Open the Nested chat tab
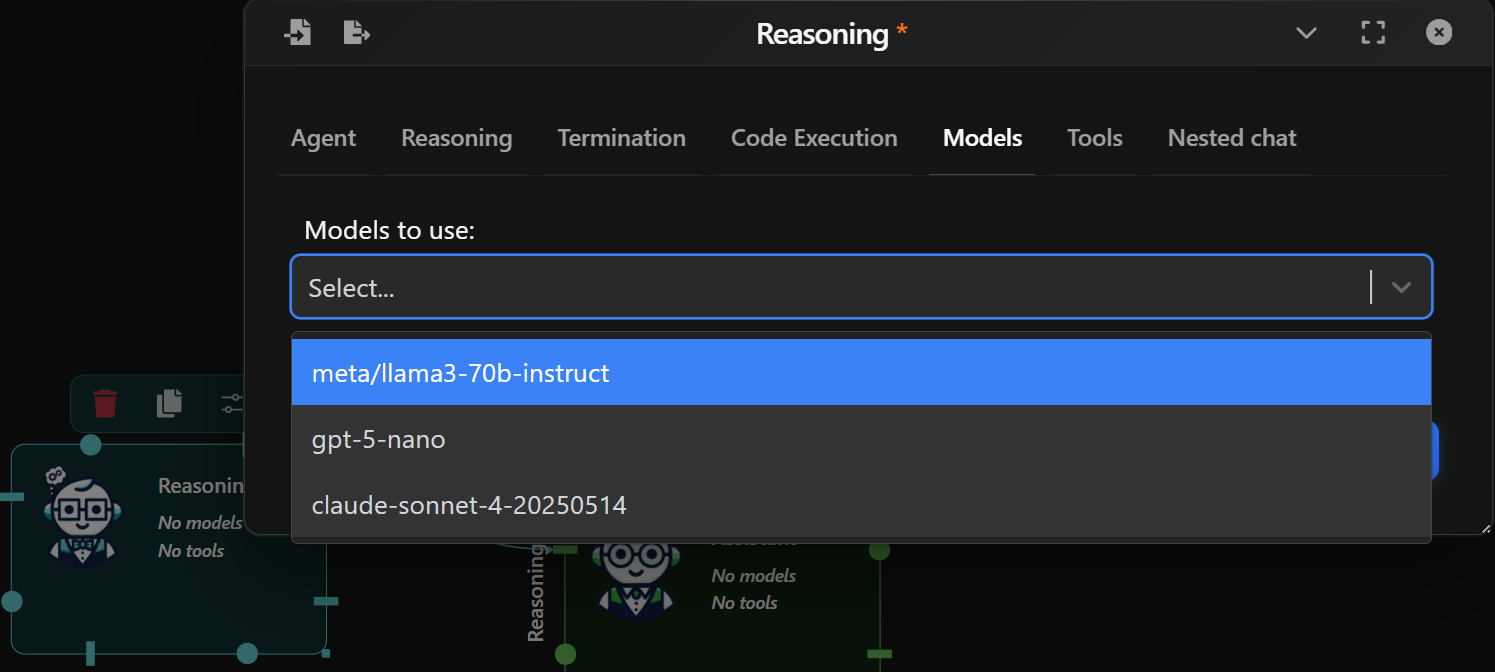Viewport: 1495px width, 672px height. tap(1231, 138)
